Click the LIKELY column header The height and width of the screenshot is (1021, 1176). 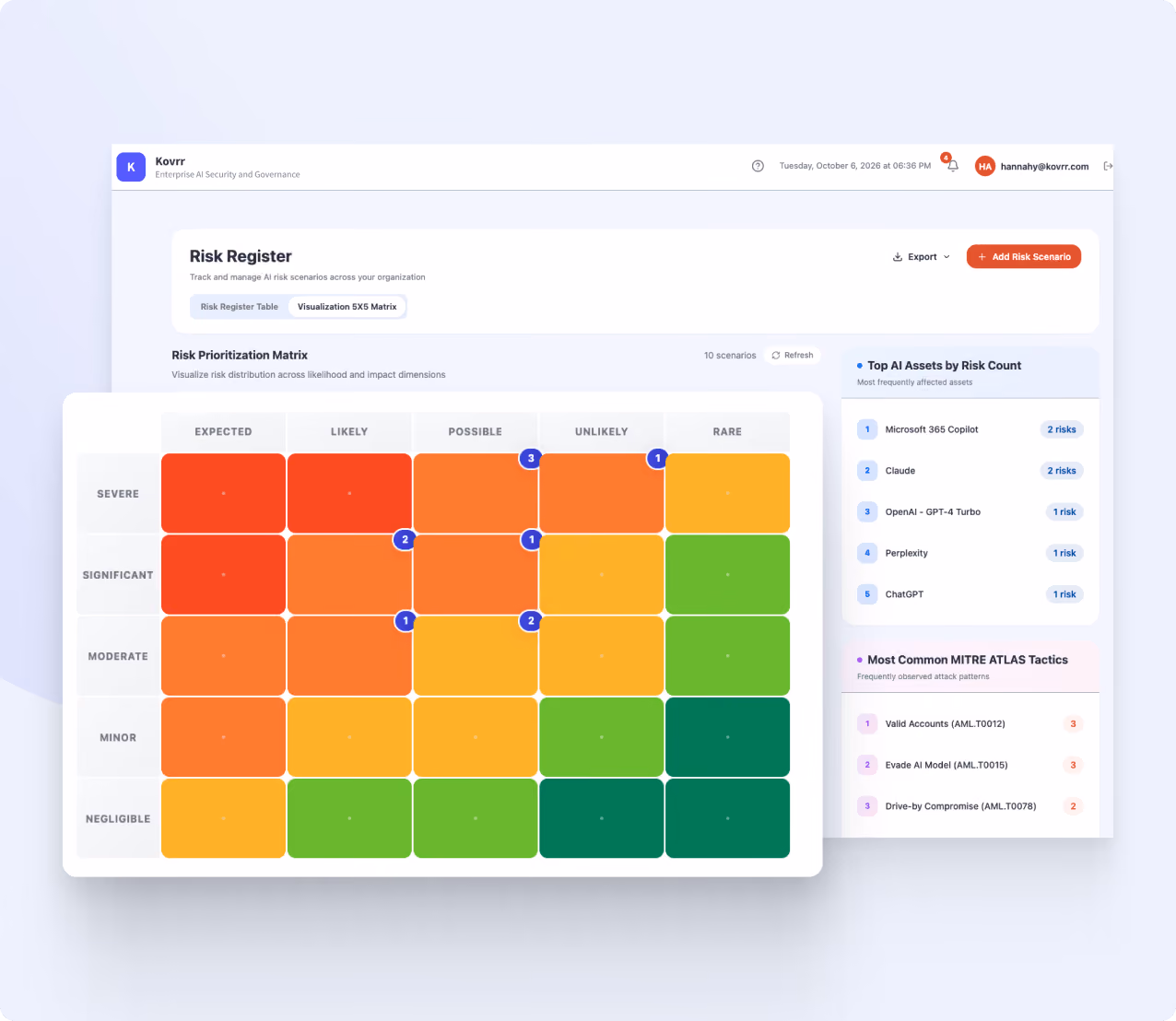pos(349,431)
